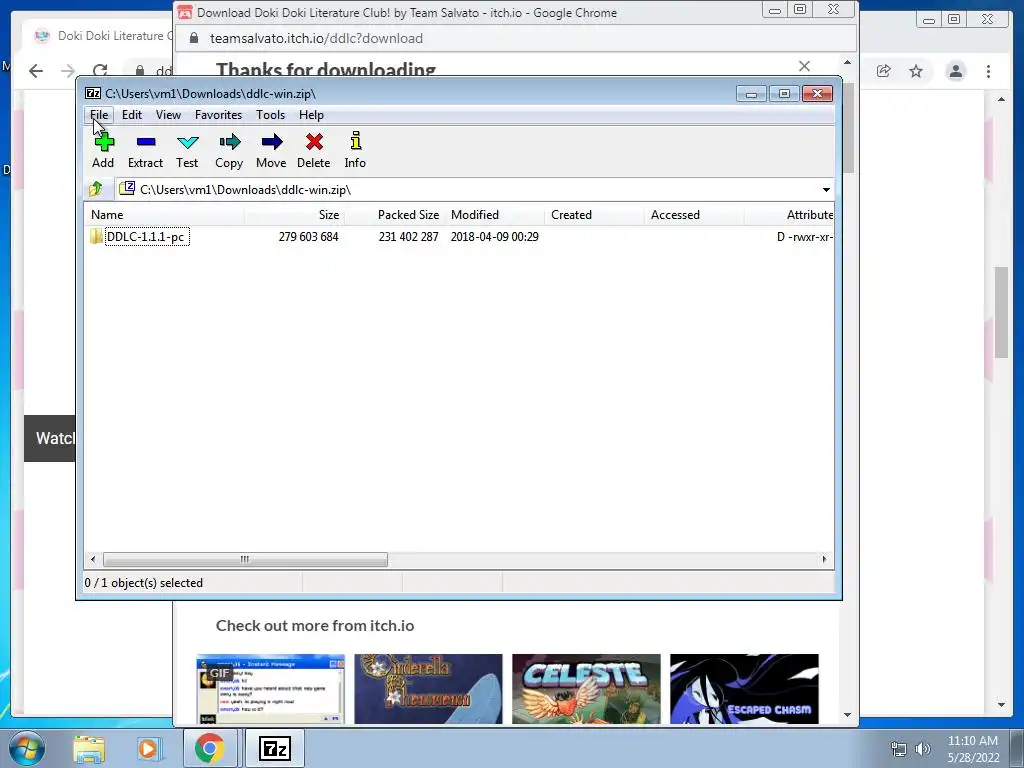This screenshot has width=1024, height=768.
Task: Open the Favorites menu
Action: click(219, 115)
